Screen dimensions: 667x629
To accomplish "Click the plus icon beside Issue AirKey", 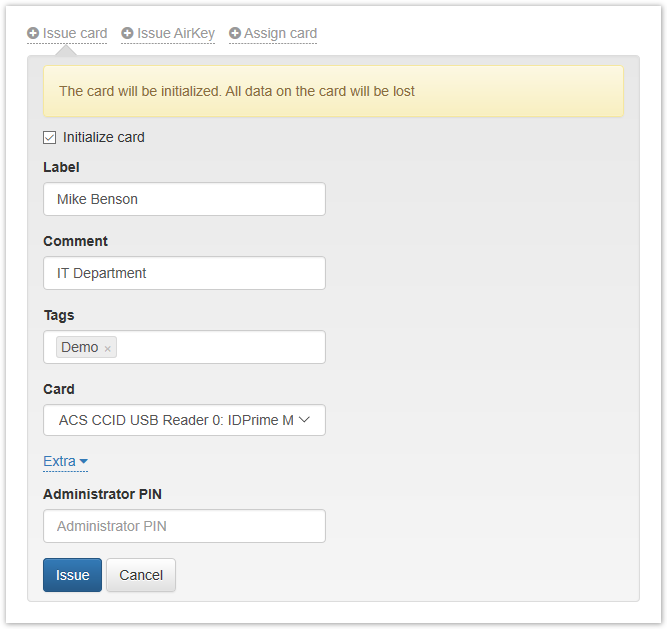I will tap(127, 33).
